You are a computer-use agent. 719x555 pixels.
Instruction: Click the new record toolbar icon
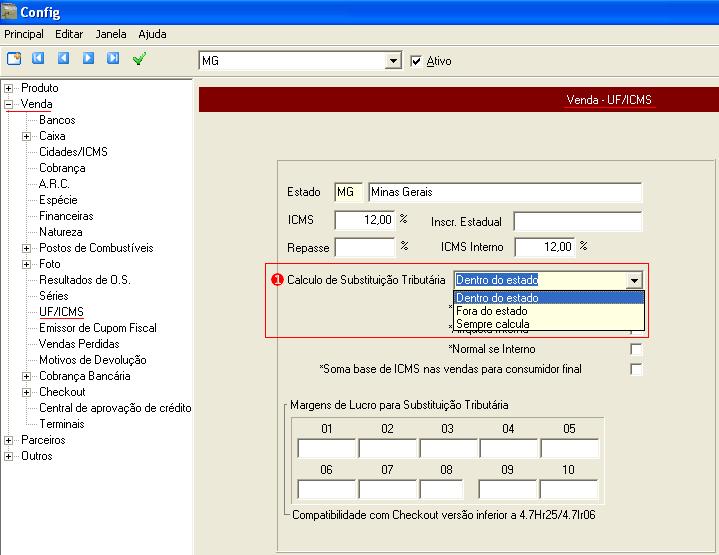click(x=14, y=59)
